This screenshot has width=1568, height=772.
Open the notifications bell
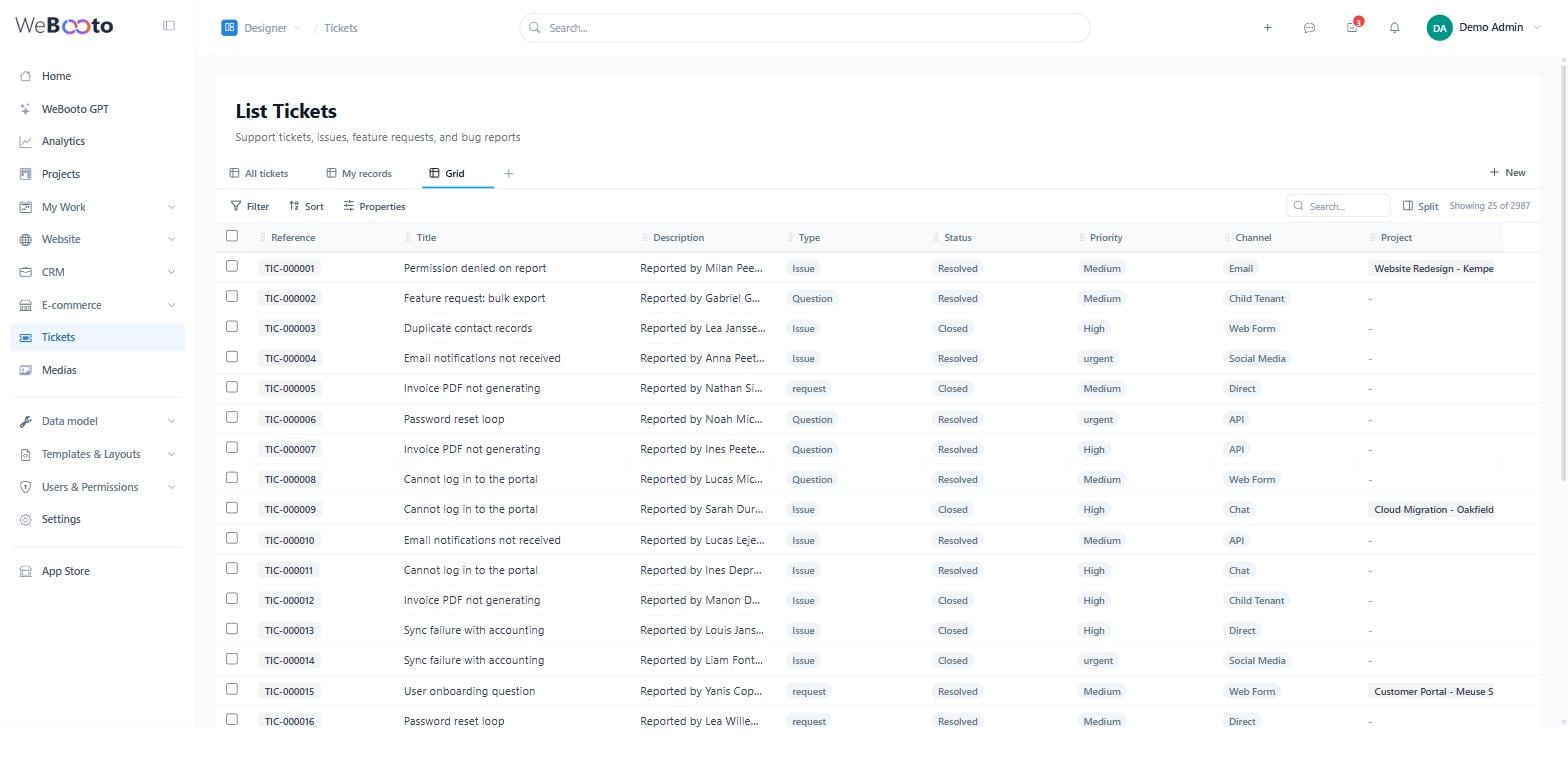click(1394, 28)
